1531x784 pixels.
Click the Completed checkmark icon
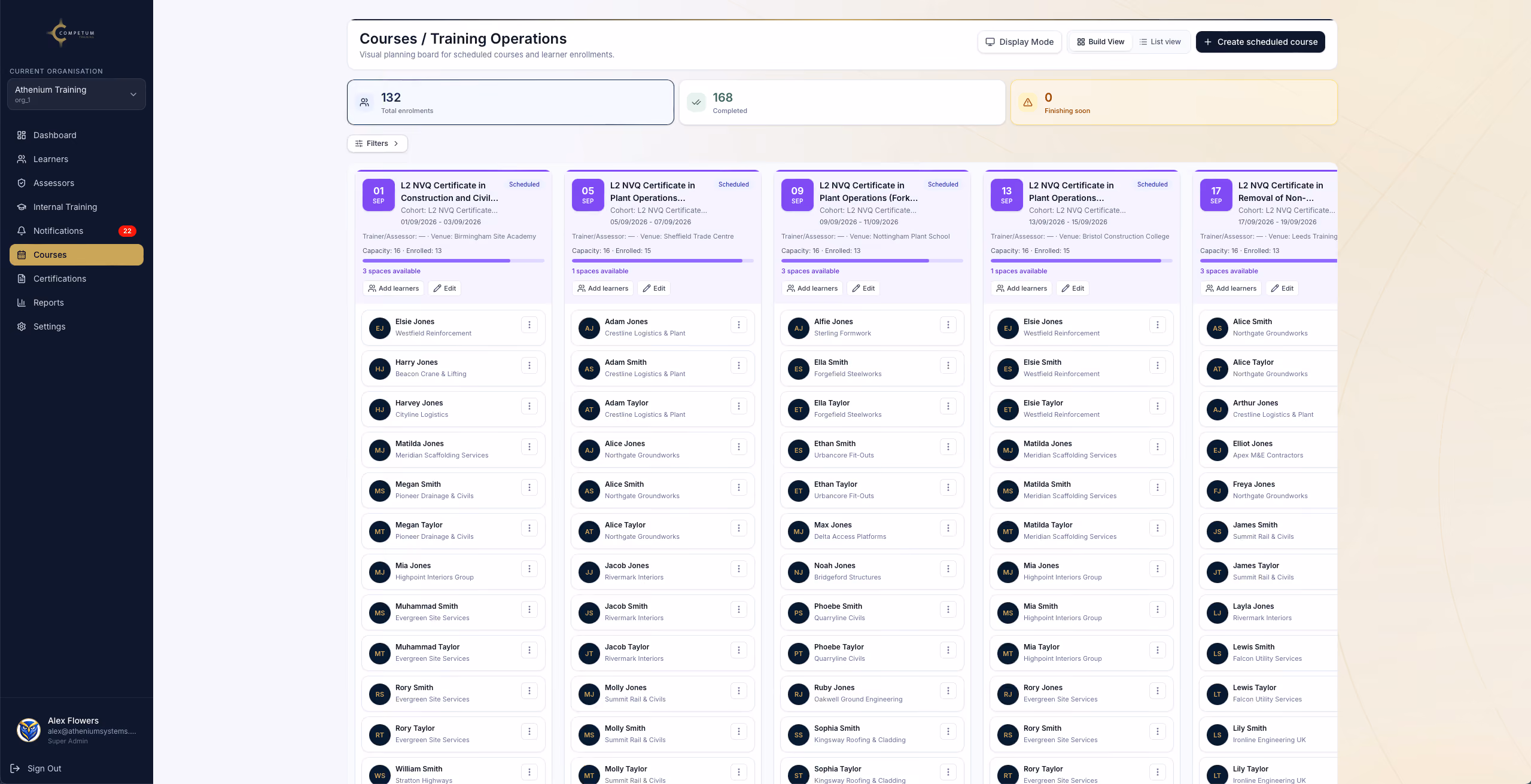click(696, 102)
